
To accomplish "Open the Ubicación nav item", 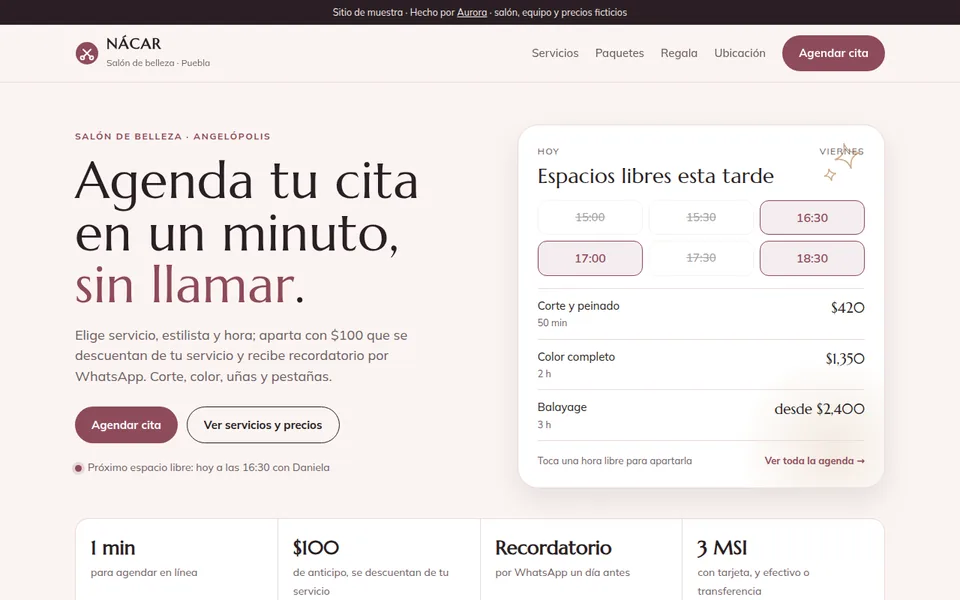I will coord(740,53).
